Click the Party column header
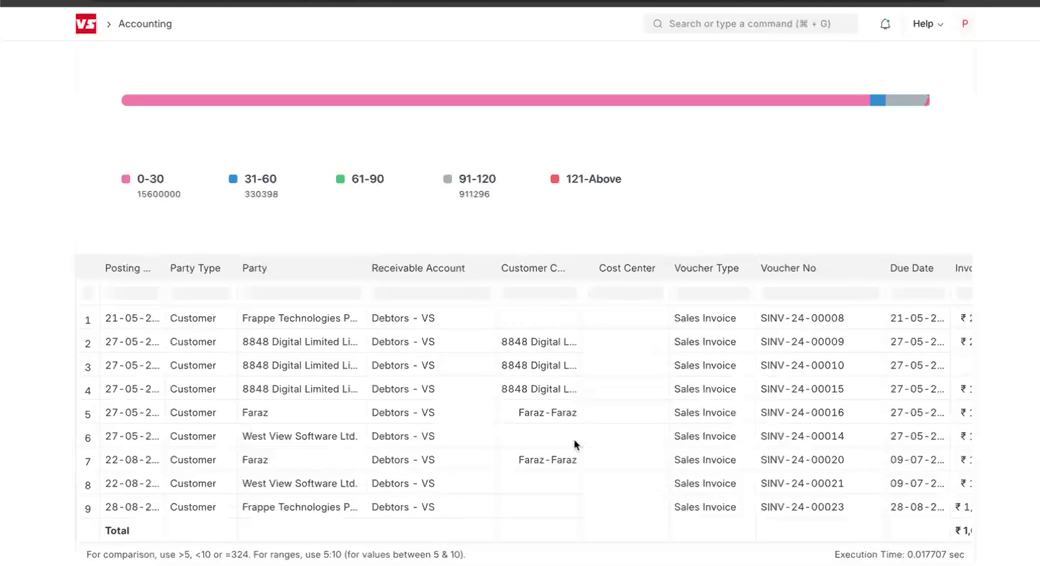This screenshot has height=566, width=1040. (x=255, y=268)
